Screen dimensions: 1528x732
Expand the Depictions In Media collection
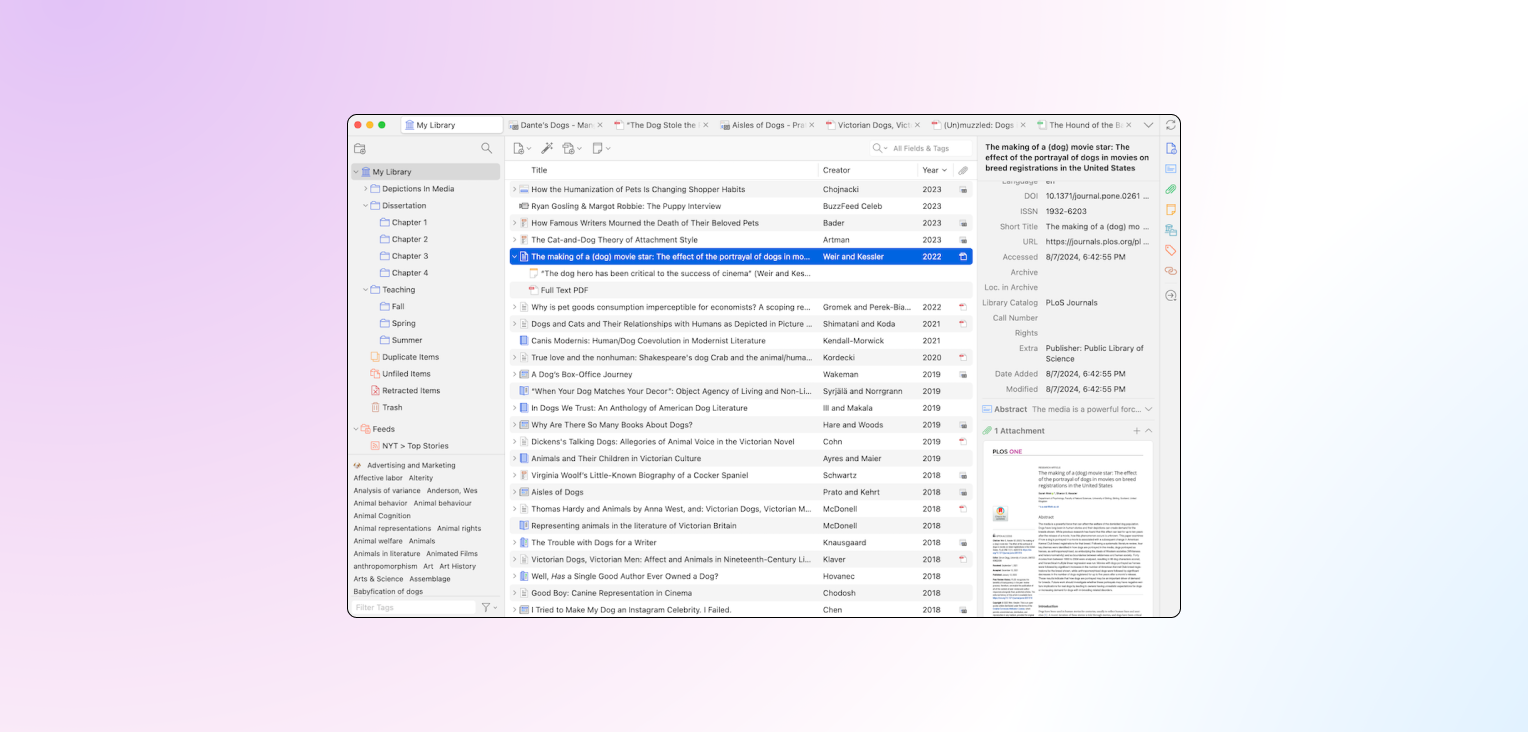366,189
